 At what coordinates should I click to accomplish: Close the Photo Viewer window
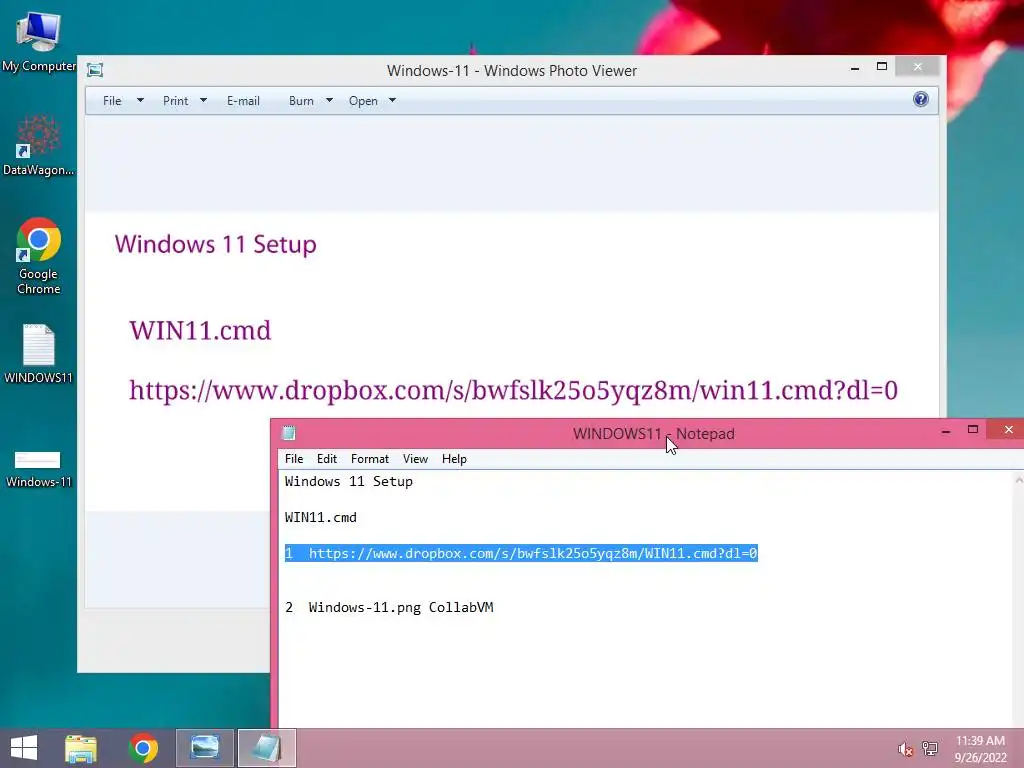[x=918, y=67]
